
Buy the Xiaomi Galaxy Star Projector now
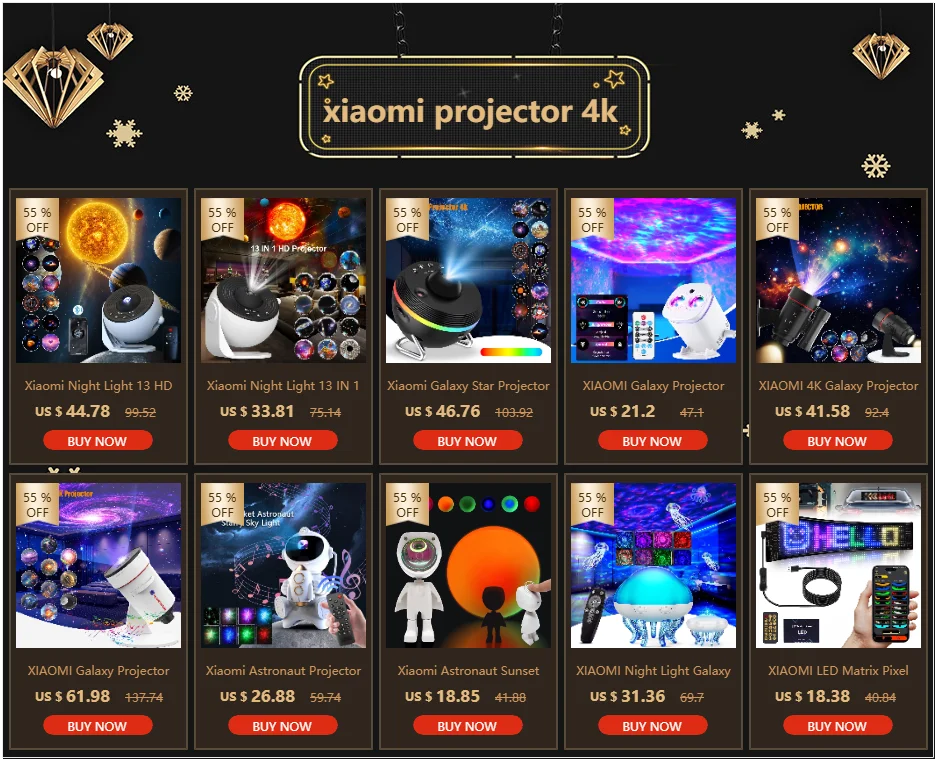pos(468,441)
